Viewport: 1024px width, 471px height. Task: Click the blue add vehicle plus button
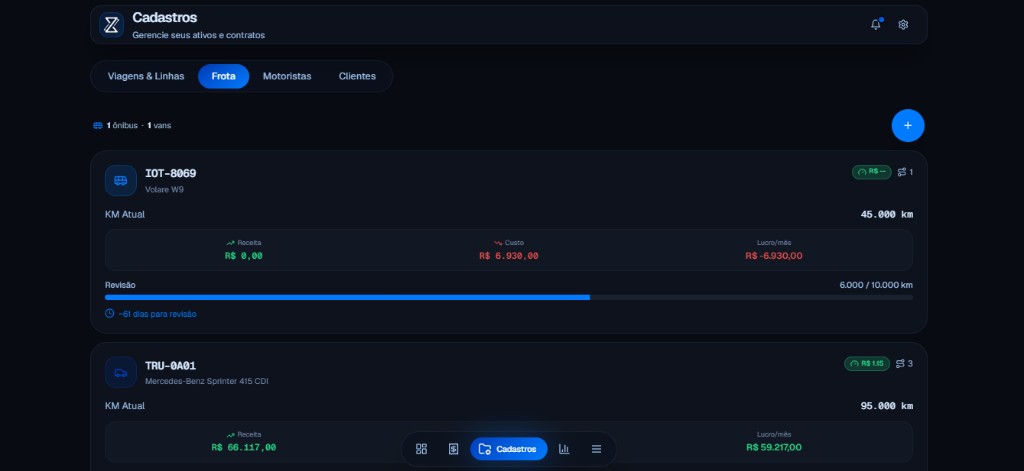pyautogui.click(x=908, y=125)
